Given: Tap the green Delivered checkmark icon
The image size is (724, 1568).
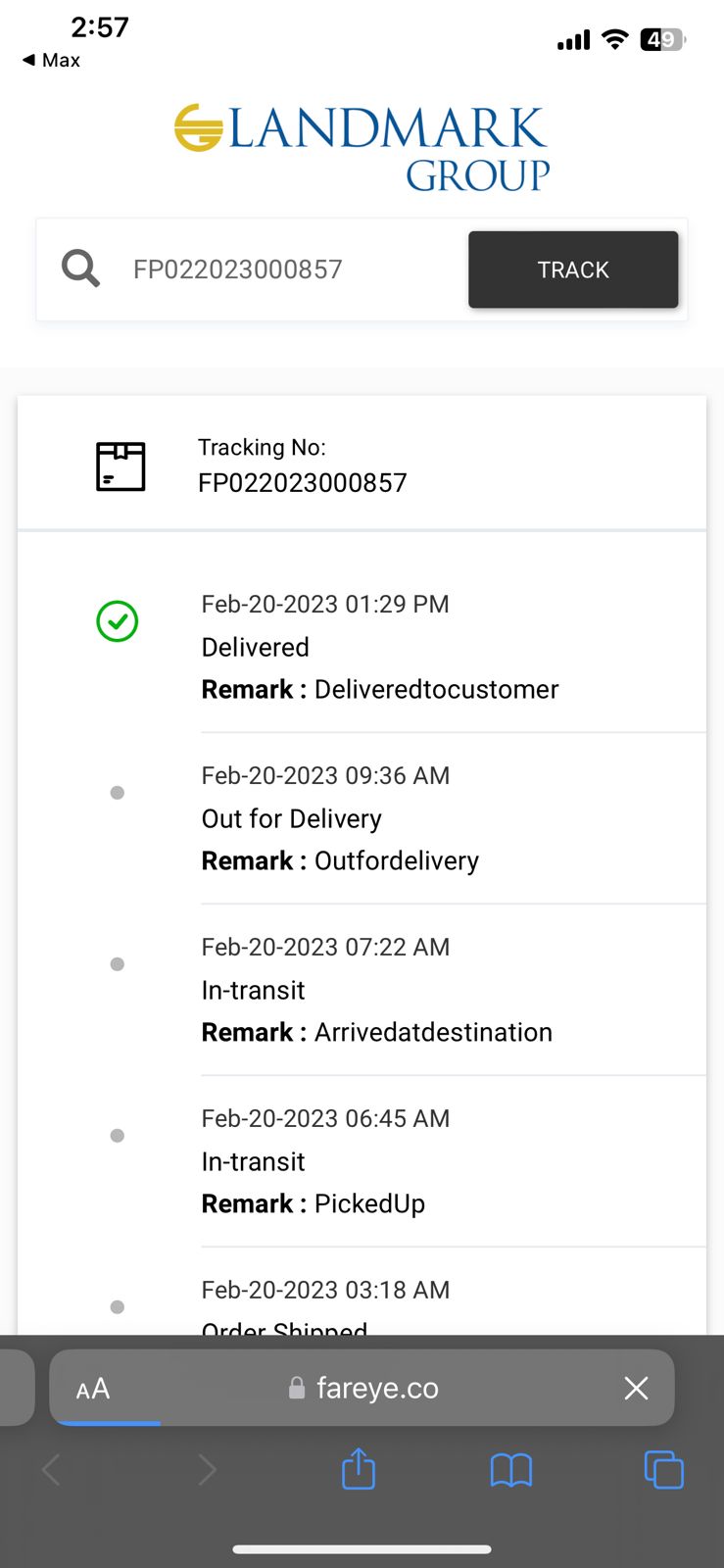Looking at the screenshot, I should (x=118, y=621).
